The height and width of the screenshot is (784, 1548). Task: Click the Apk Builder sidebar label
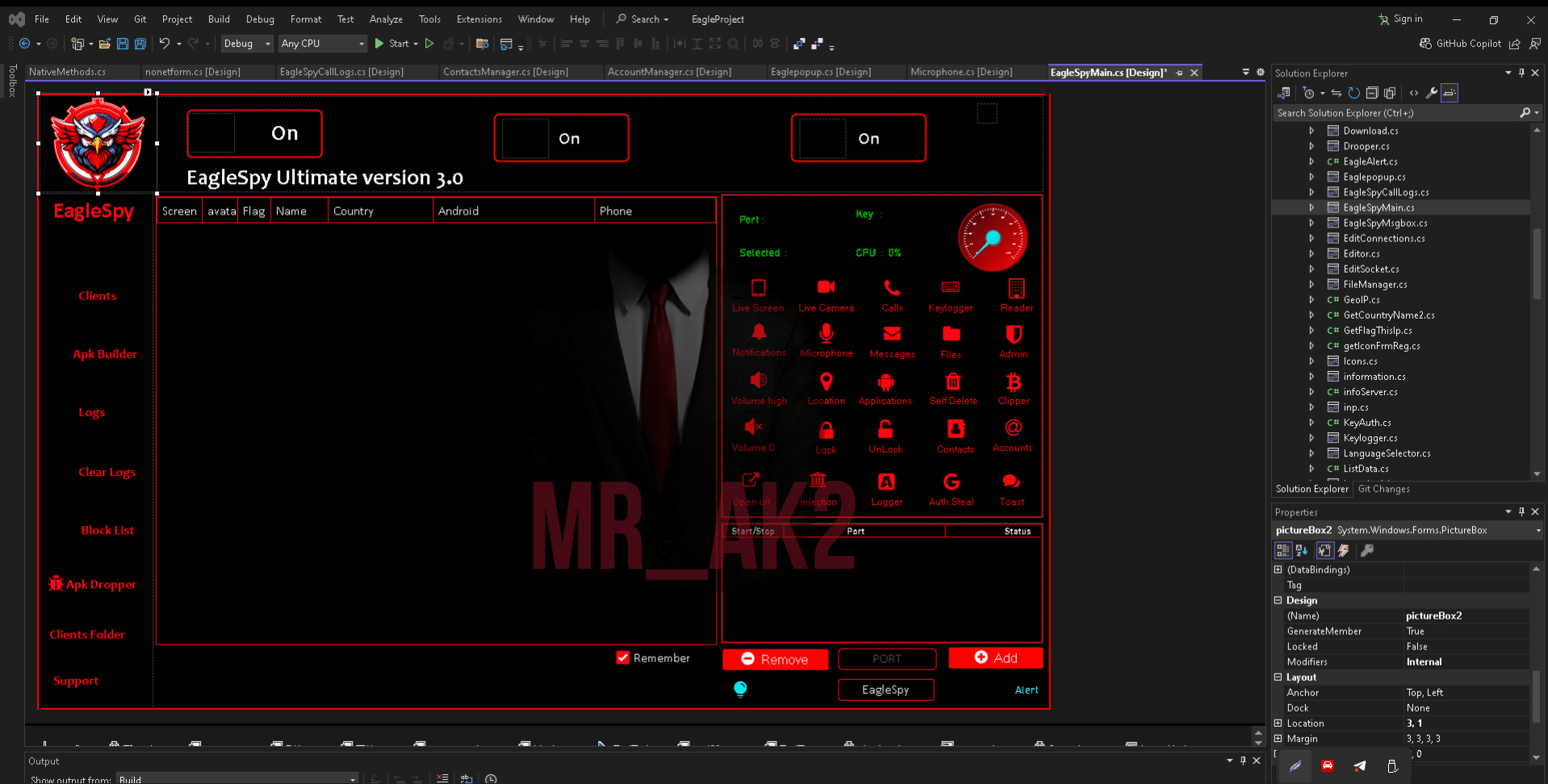pos(105,354)
